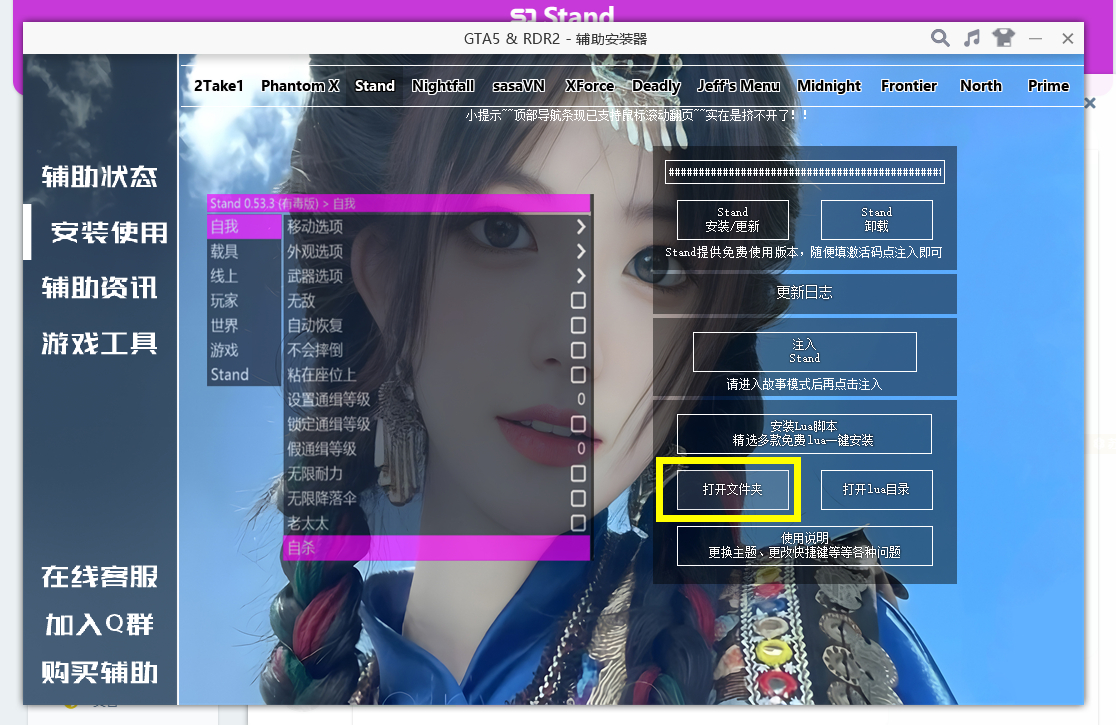Click the activation code input field

[805, 172]
